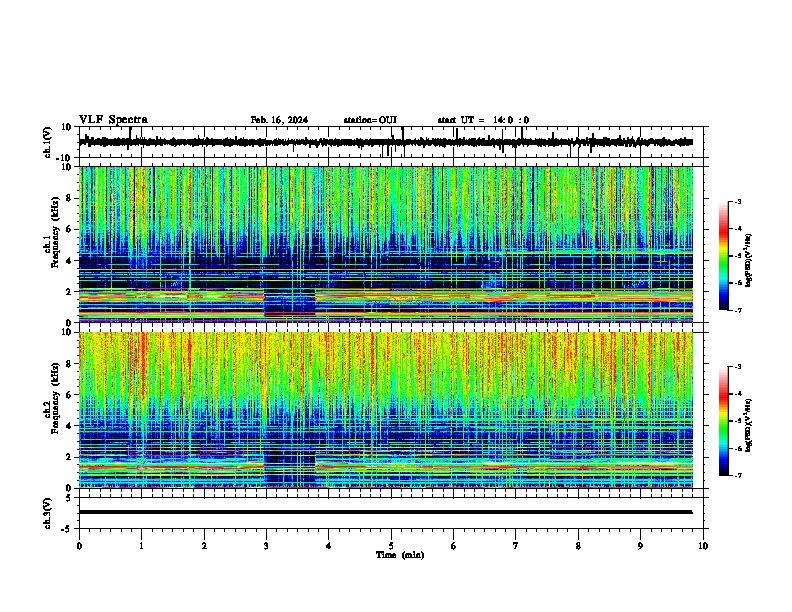This screenshot has width=792, height=612.
Task: Click the ch.1 colorbar log(PSD) label
Action: coord(749,260)
